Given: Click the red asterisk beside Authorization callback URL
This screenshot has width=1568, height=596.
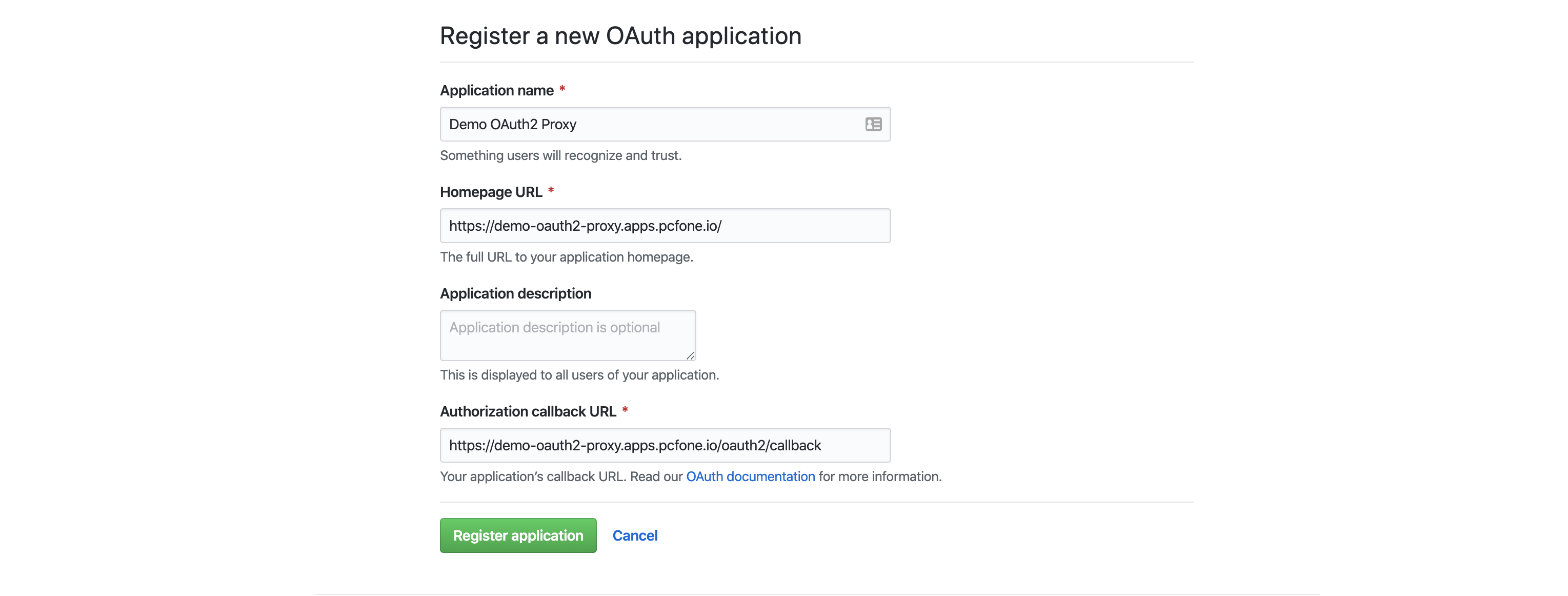Looking at the screenshot, I should 625,411.
